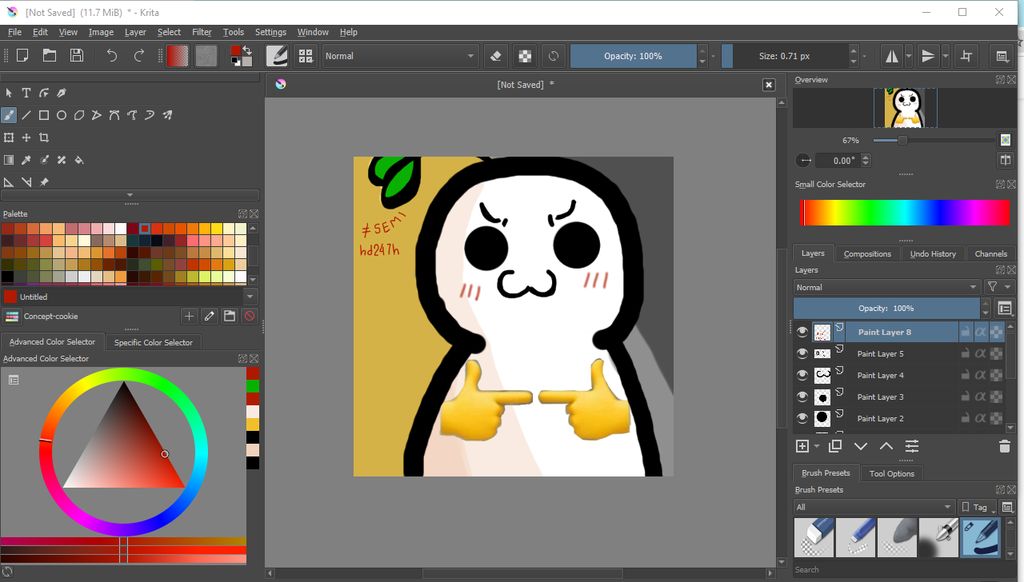The height and width of the screenshot is (582, 1024).
Task: Select the Color Picker eyedropper tool
Action: [26, 159]
